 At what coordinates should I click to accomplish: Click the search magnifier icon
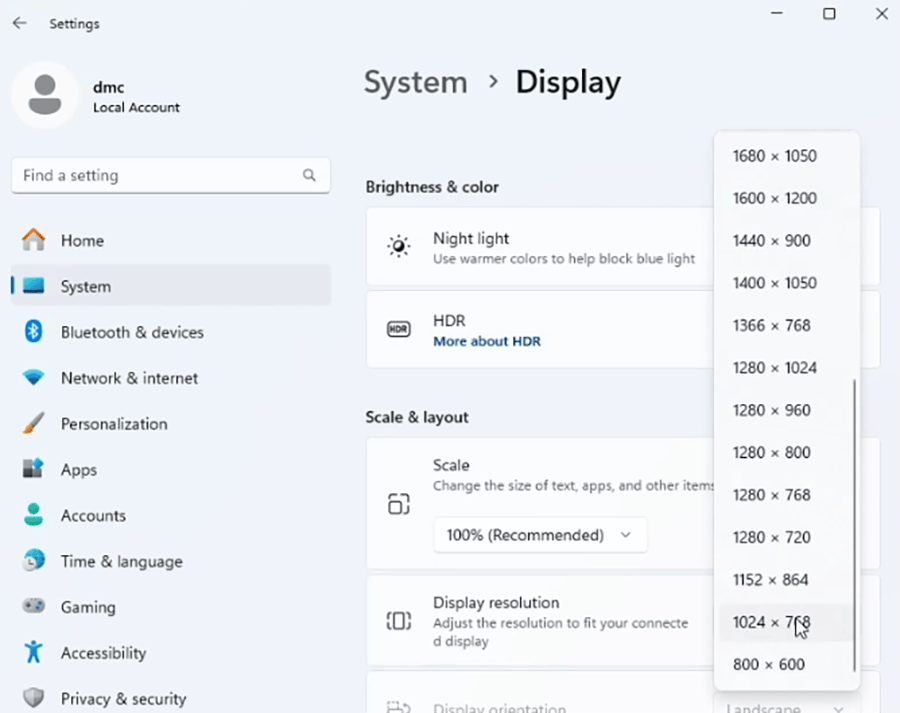click(x=309, y=175)
